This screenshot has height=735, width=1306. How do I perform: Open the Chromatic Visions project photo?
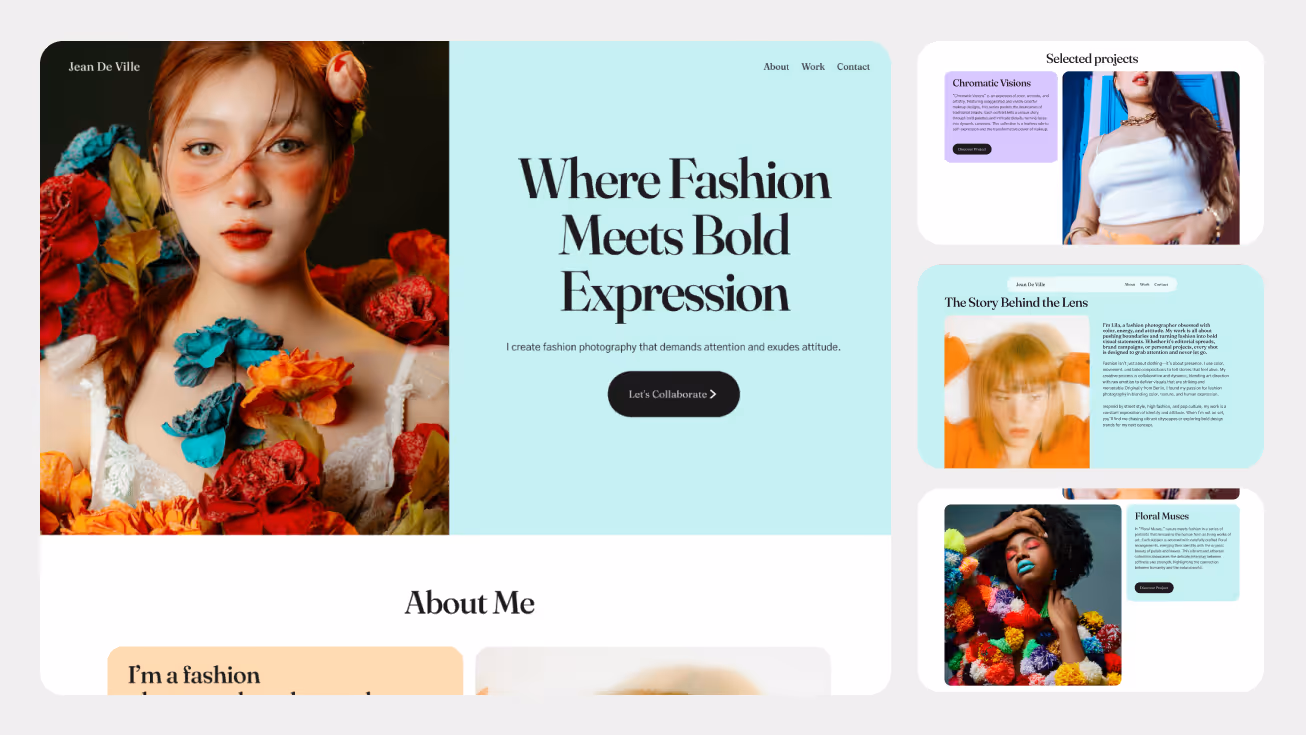point(1151,158)
